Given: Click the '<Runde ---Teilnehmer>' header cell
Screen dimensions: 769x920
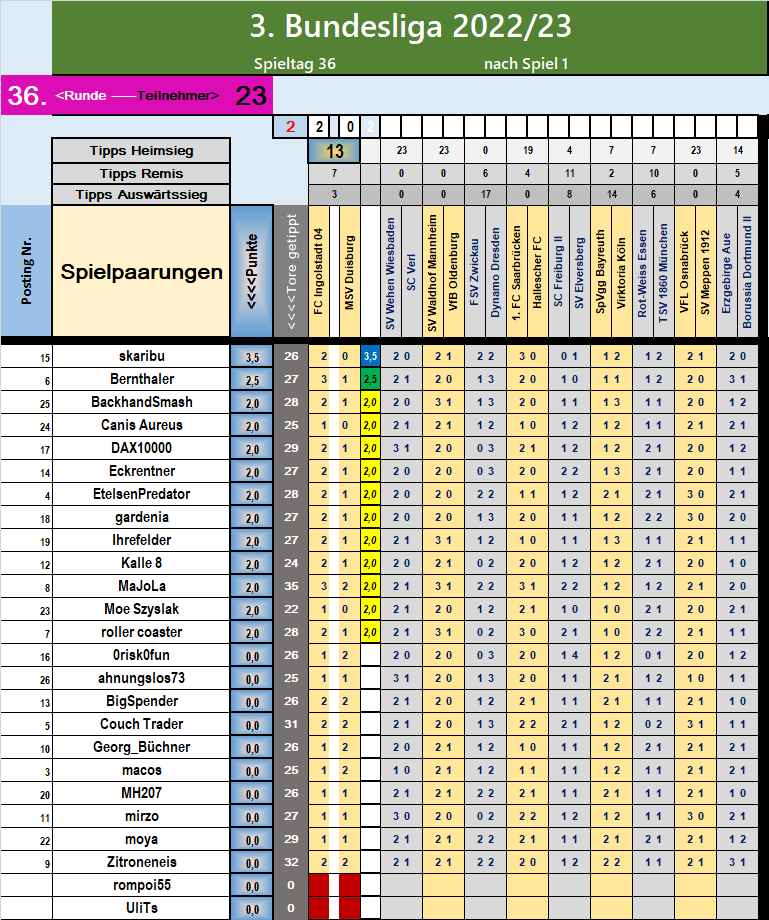Looking at the screenshot, I should (x=137, y=96).
